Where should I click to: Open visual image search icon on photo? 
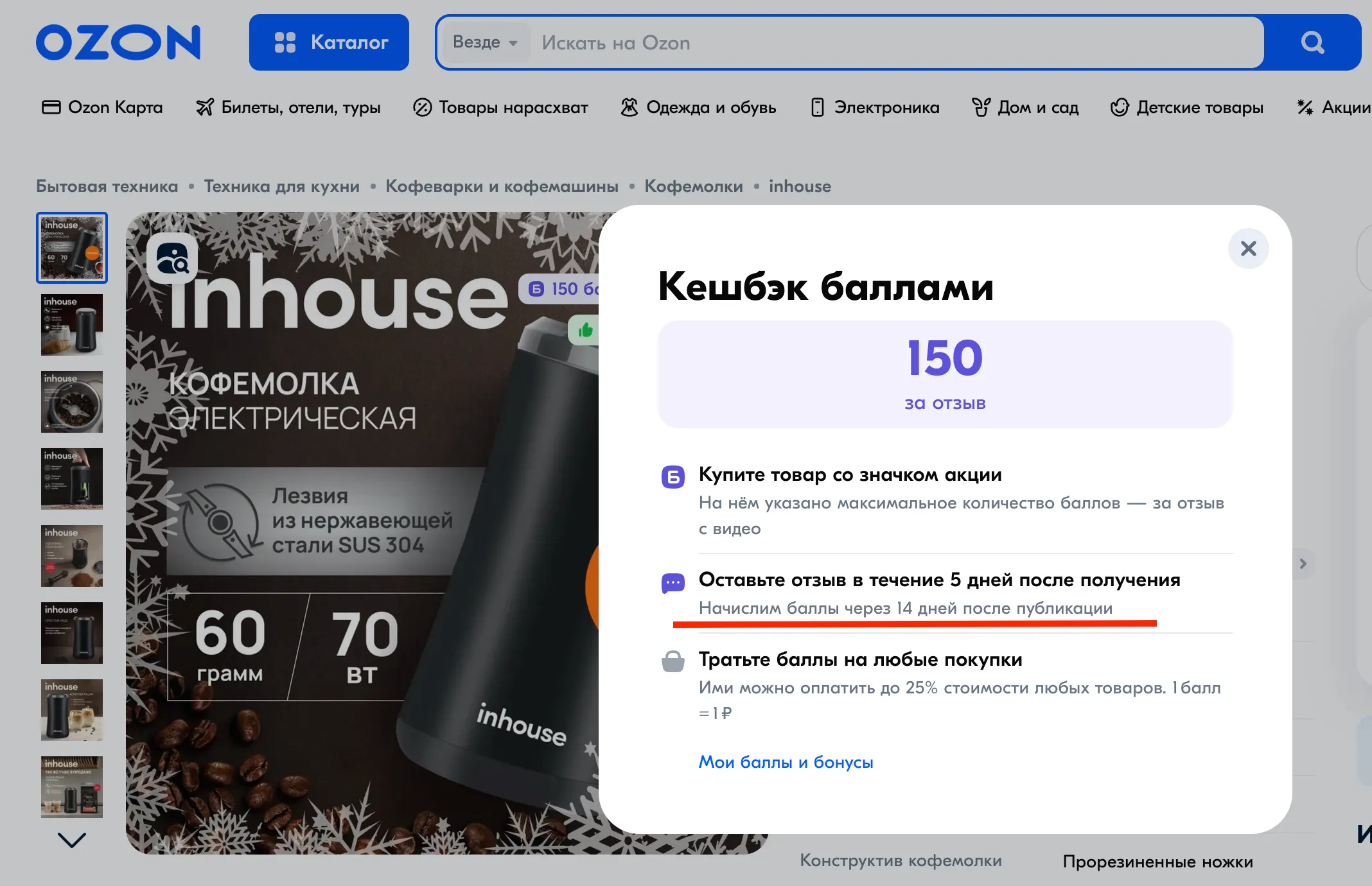[x=172, y=259]
